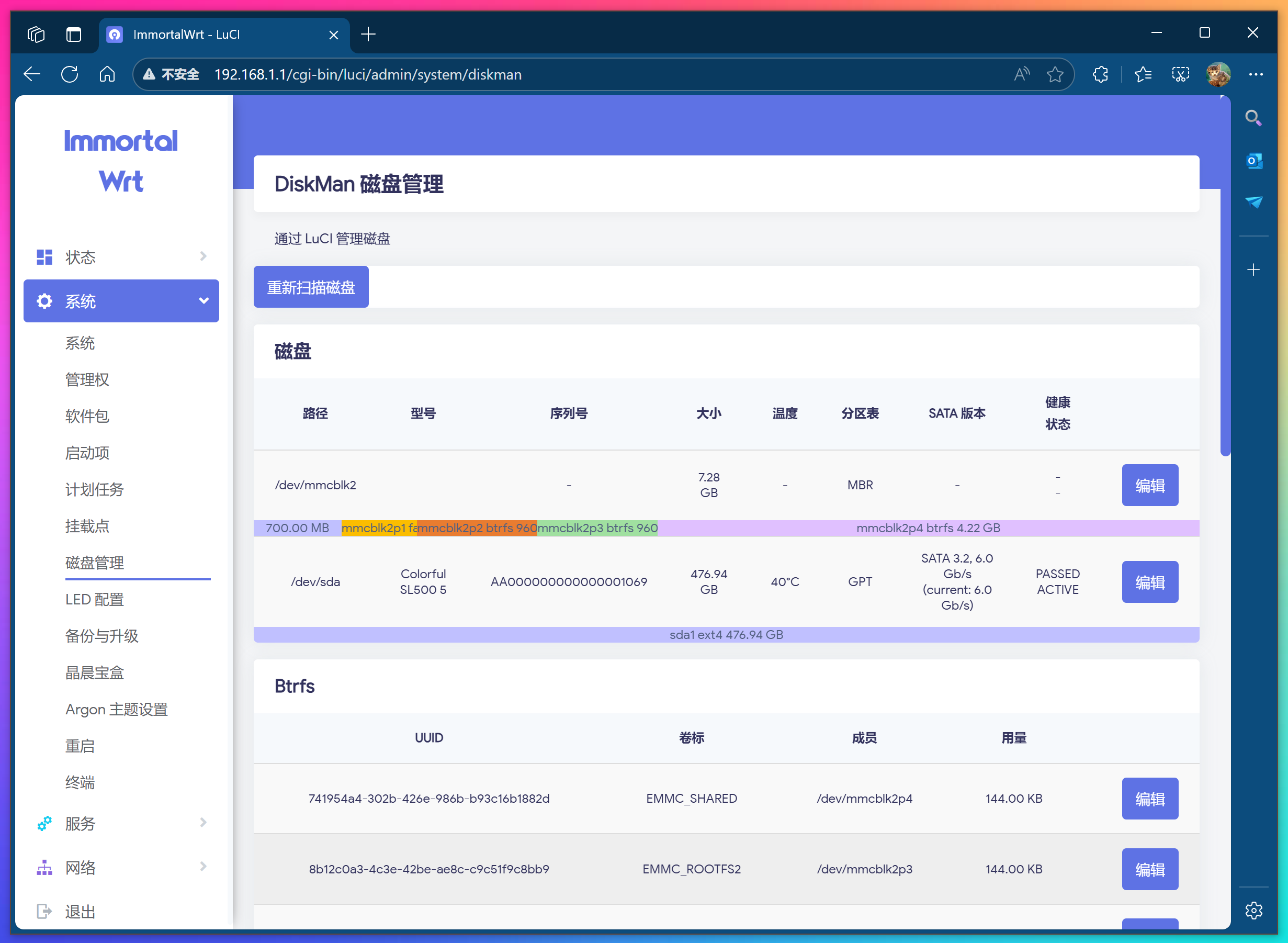The width and height of the screenshot is (1288, 943).
Task: Click the 网络 network icon in sidebar
Action: 44,867
